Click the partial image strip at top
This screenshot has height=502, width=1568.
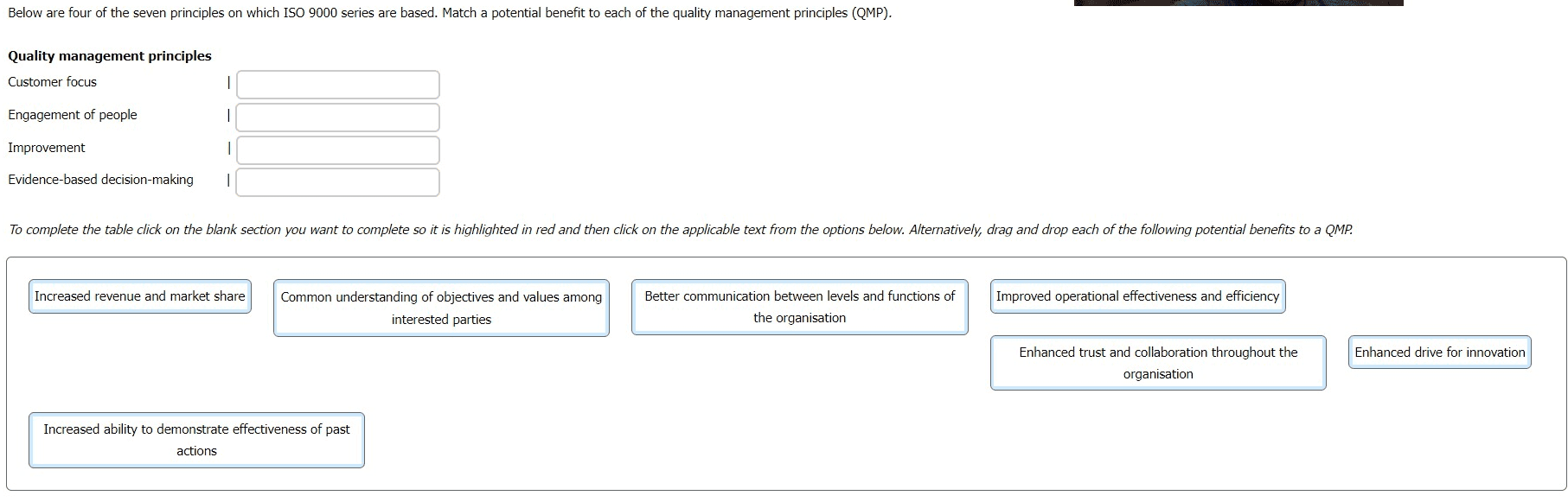pos(1238,3)
